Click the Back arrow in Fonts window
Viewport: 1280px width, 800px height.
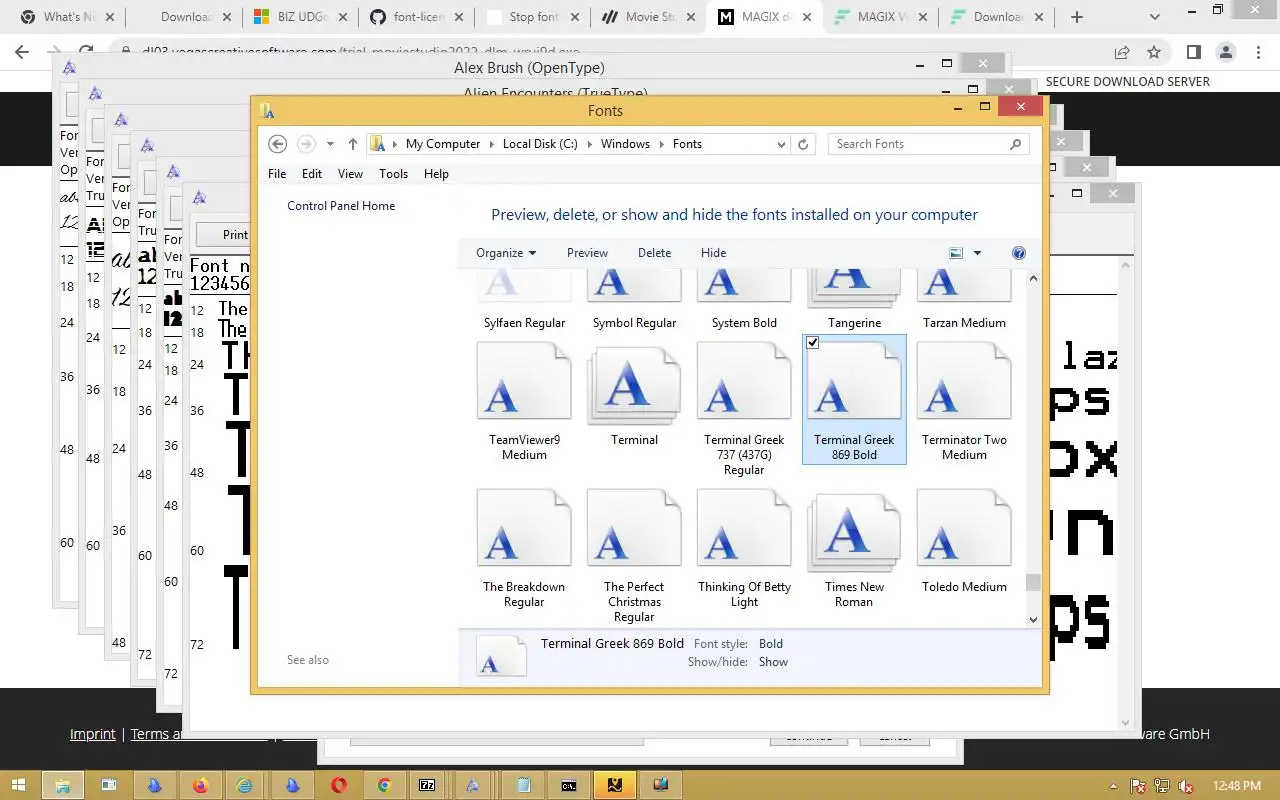tap(278, 144)
